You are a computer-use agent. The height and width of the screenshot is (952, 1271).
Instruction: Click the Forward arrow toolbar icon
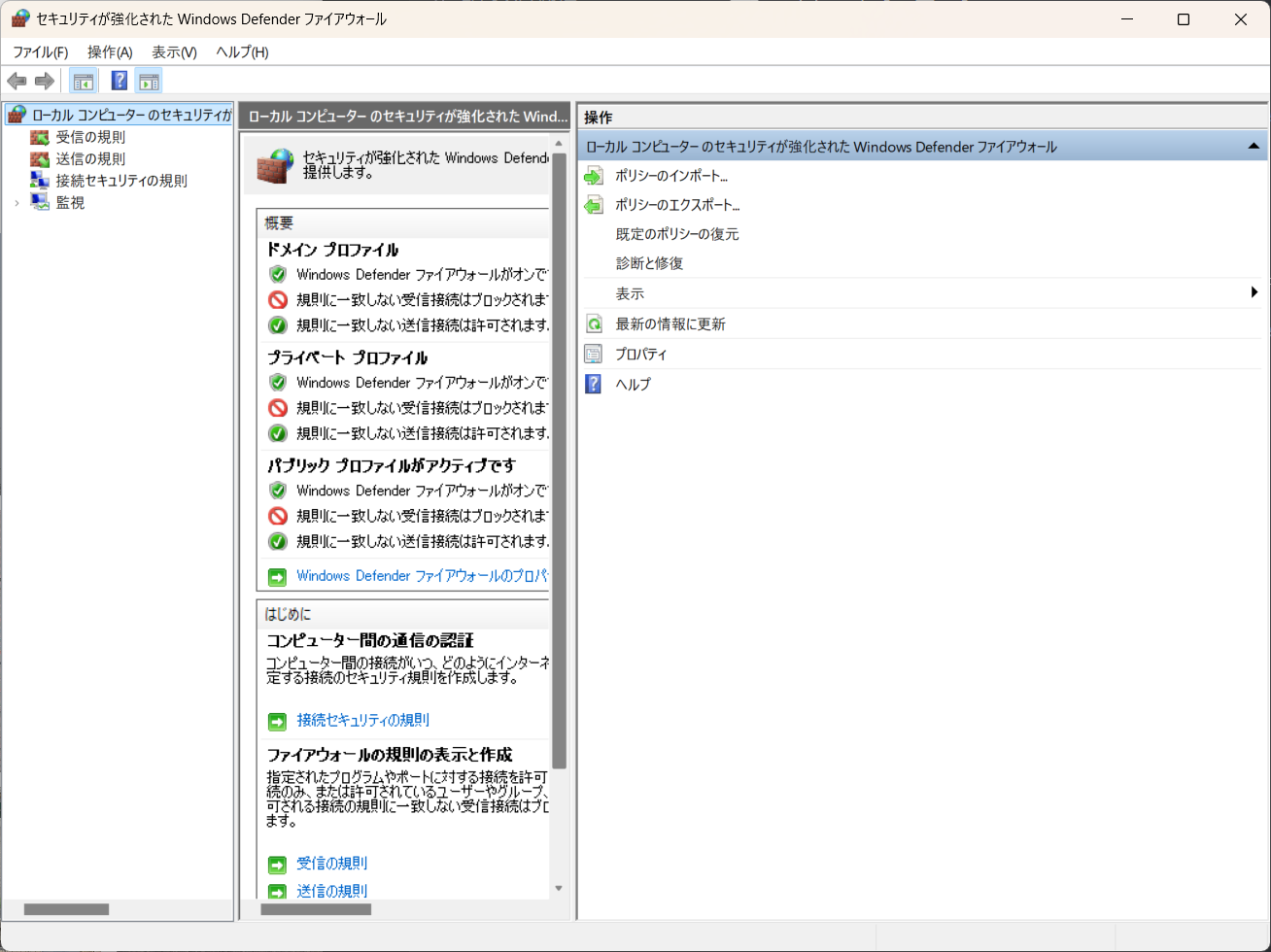pyautogui.click(x=44, y=81)
